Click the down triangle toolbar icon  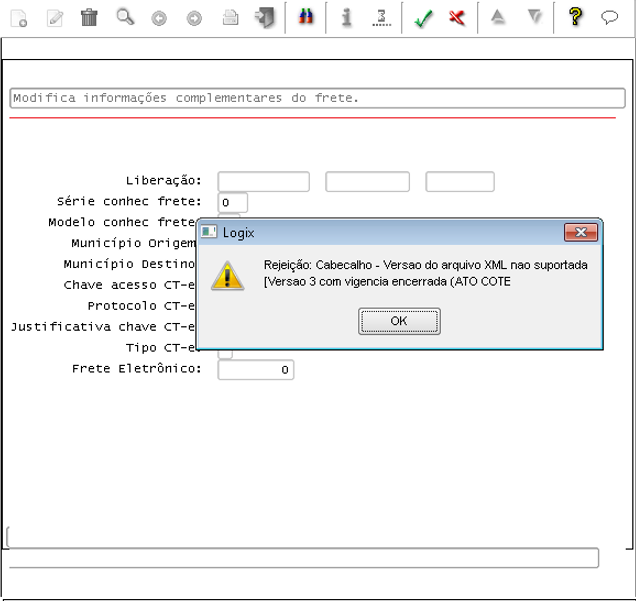pyautogui.click(x=535, y=17)
